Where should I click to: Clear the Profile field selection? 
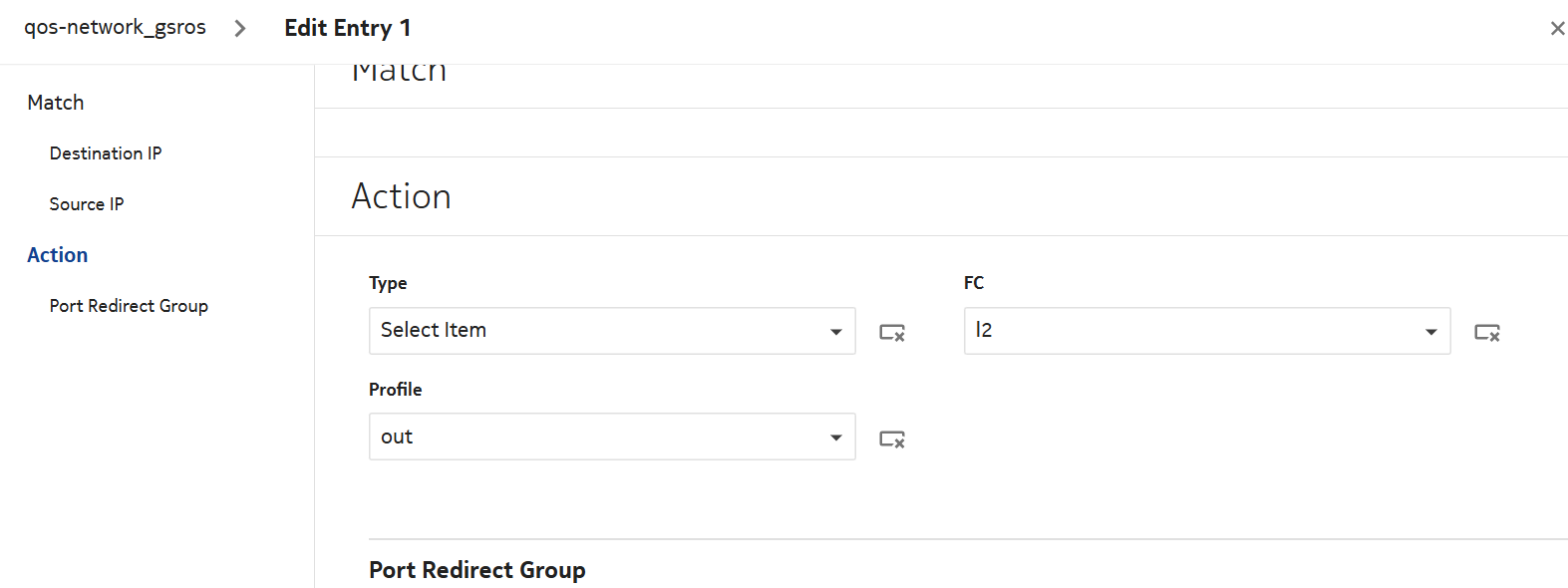coord(891,439)
